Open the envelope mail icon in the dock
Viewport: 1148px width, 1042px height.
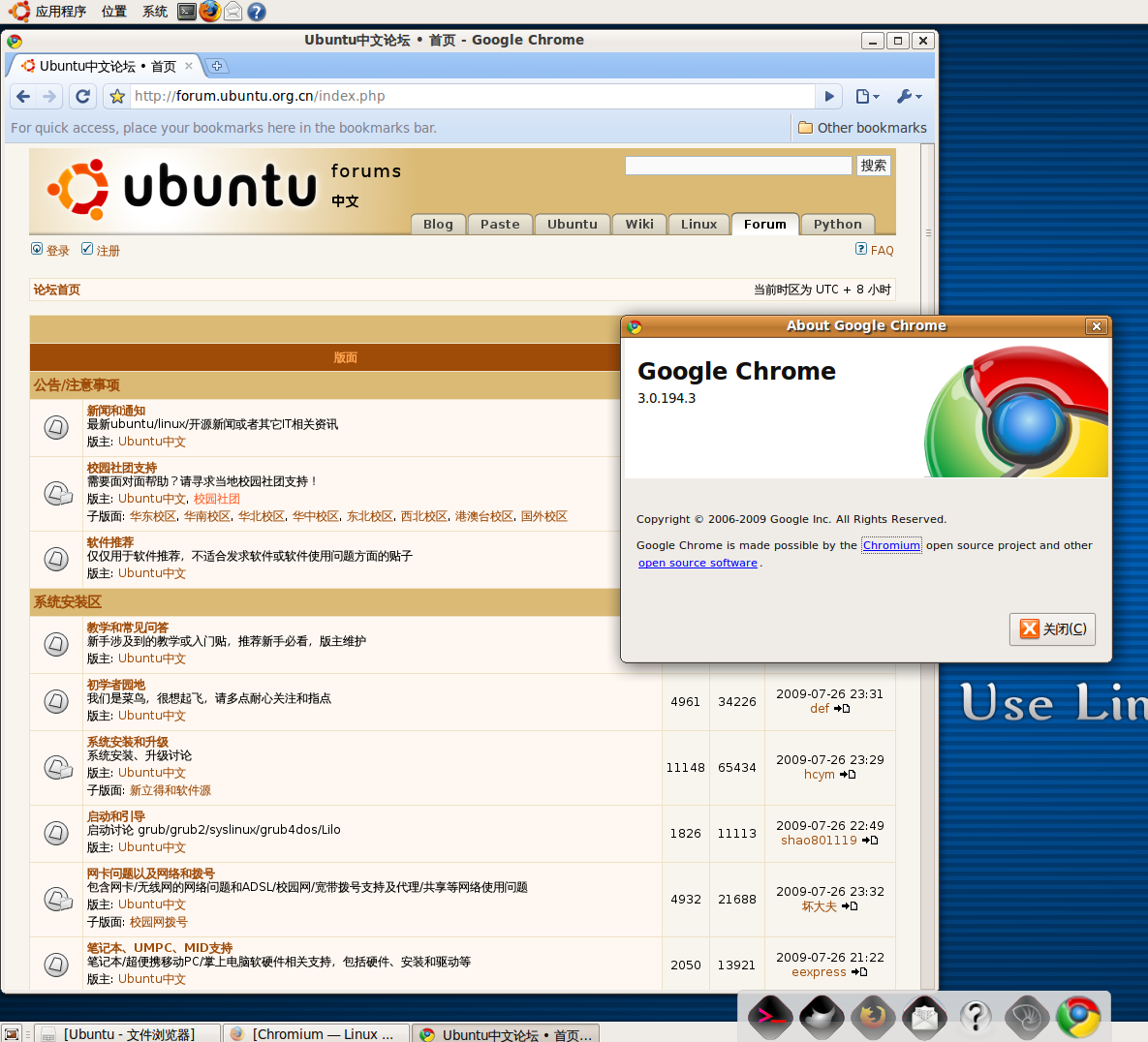pyautogui.click(x=924, y=1017)
